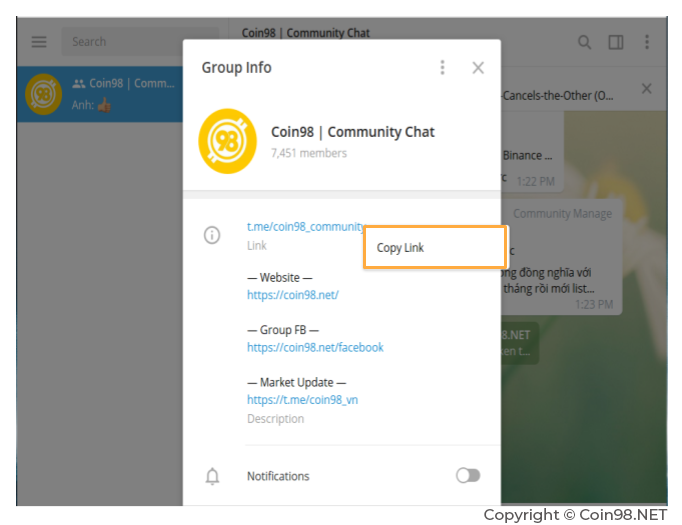Click the 1:22 PM message timestamp
The width and height of the screenshot is (682, 525).
pyautogui.click(x=535, y=181)
